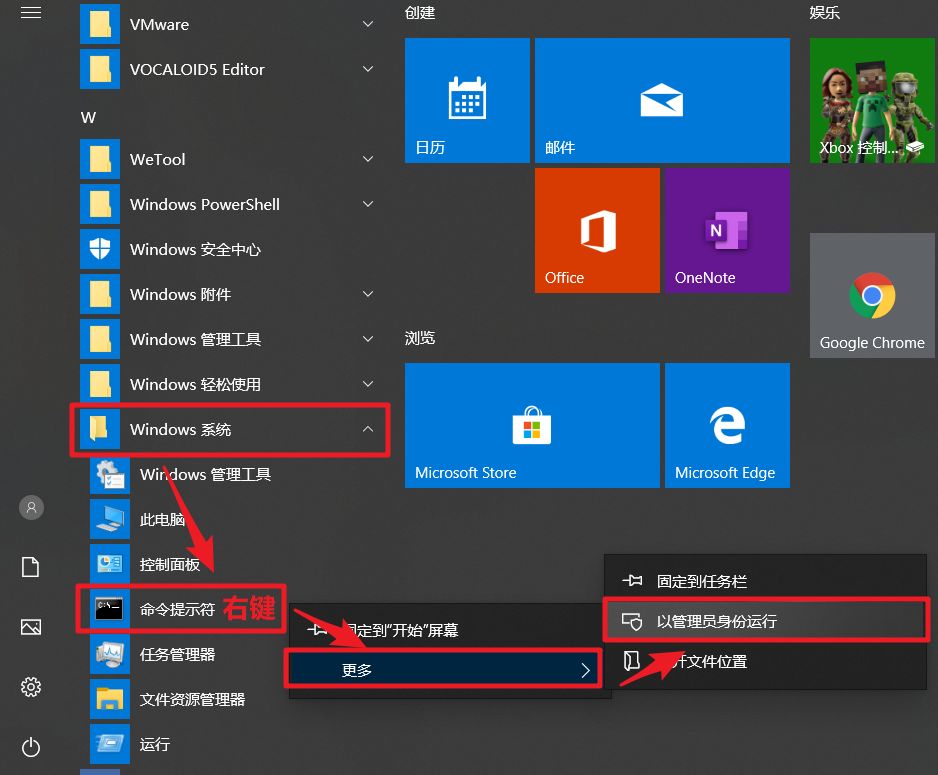Expand the Windows PowerShell chevron

(368, 204)
